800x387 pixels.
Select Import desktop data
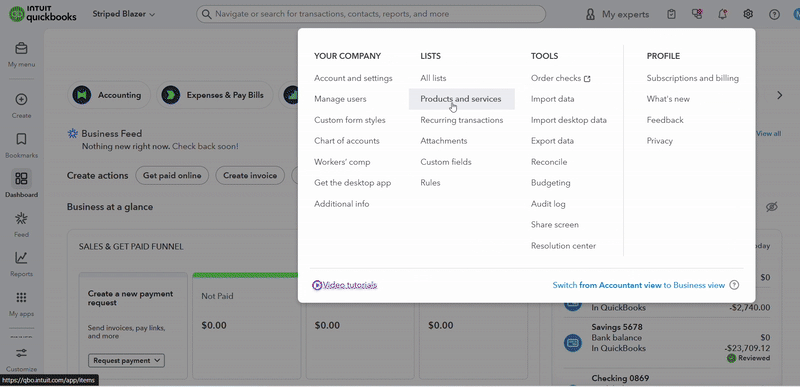point(568,120)
